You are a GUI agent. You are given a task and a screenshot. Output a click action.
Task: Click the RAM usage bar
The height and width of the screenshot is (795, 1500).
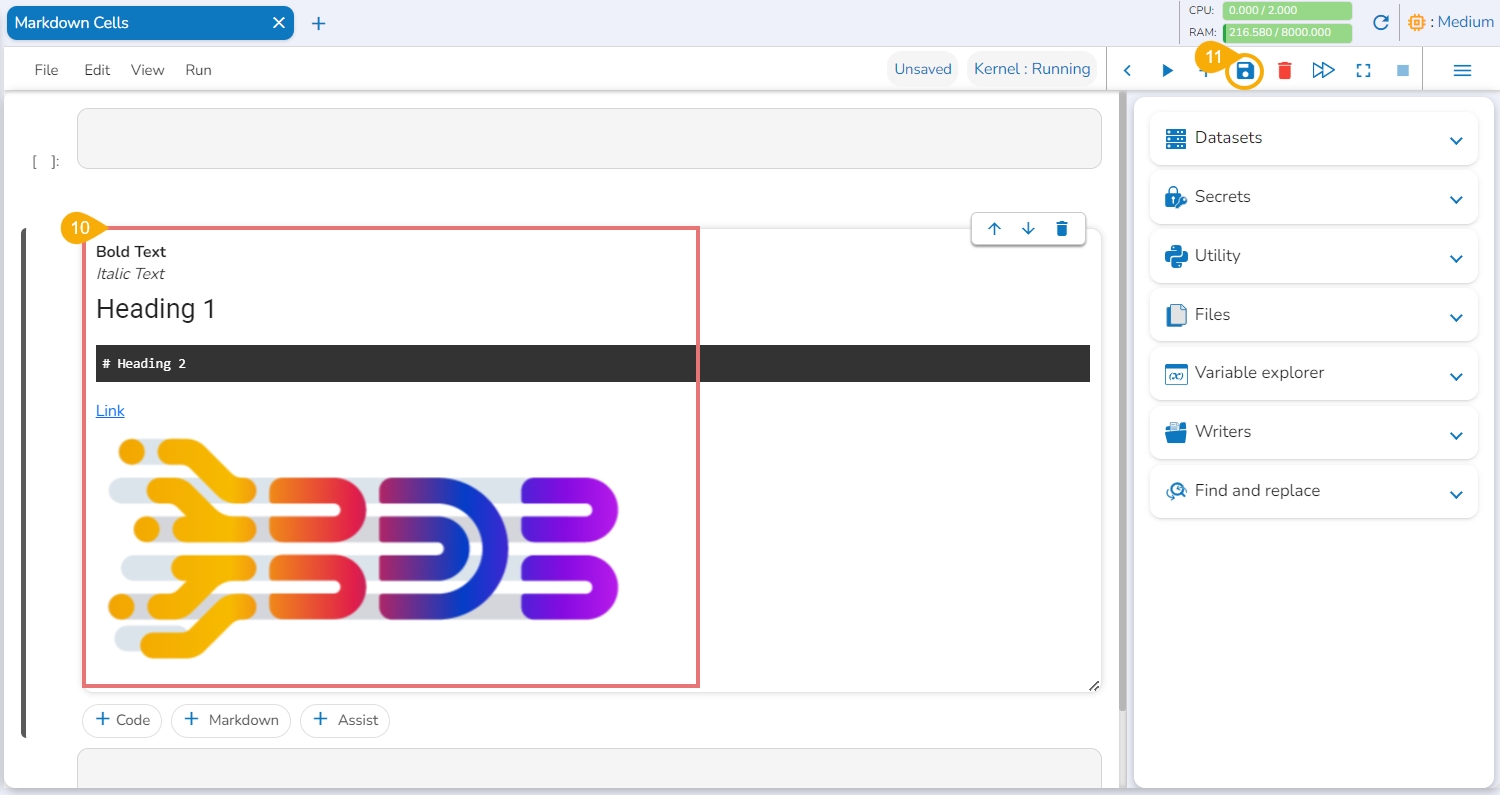(x=1287, y=33)
